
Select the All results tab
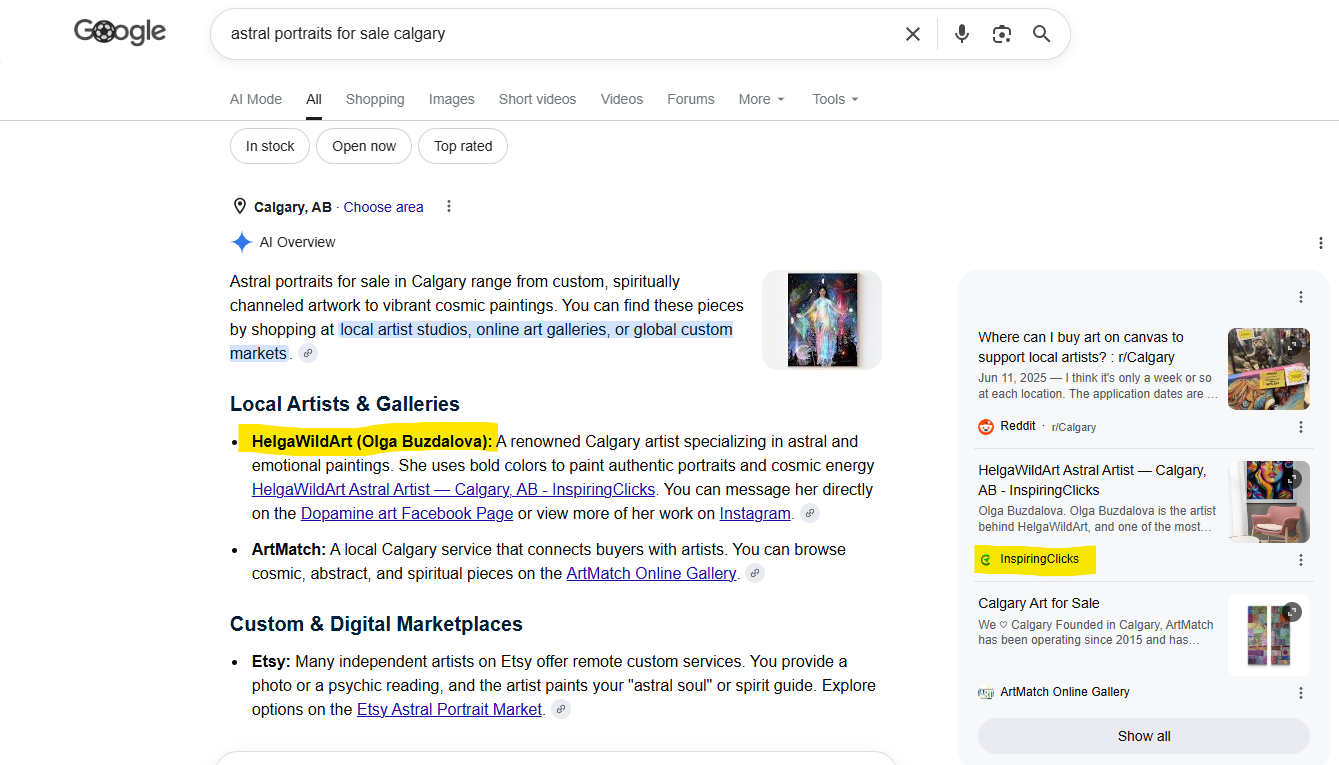point(314,99)
